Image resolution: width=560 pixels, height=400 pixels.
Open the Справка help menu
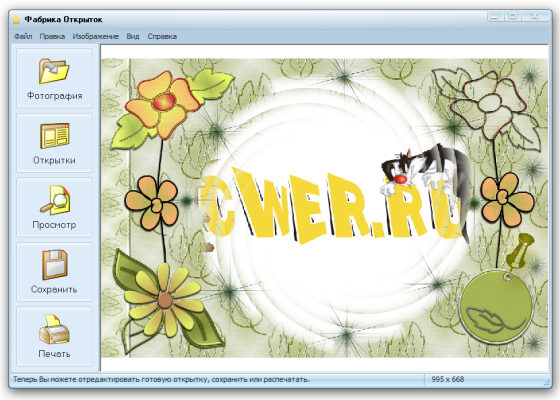[x=162, y=36]
